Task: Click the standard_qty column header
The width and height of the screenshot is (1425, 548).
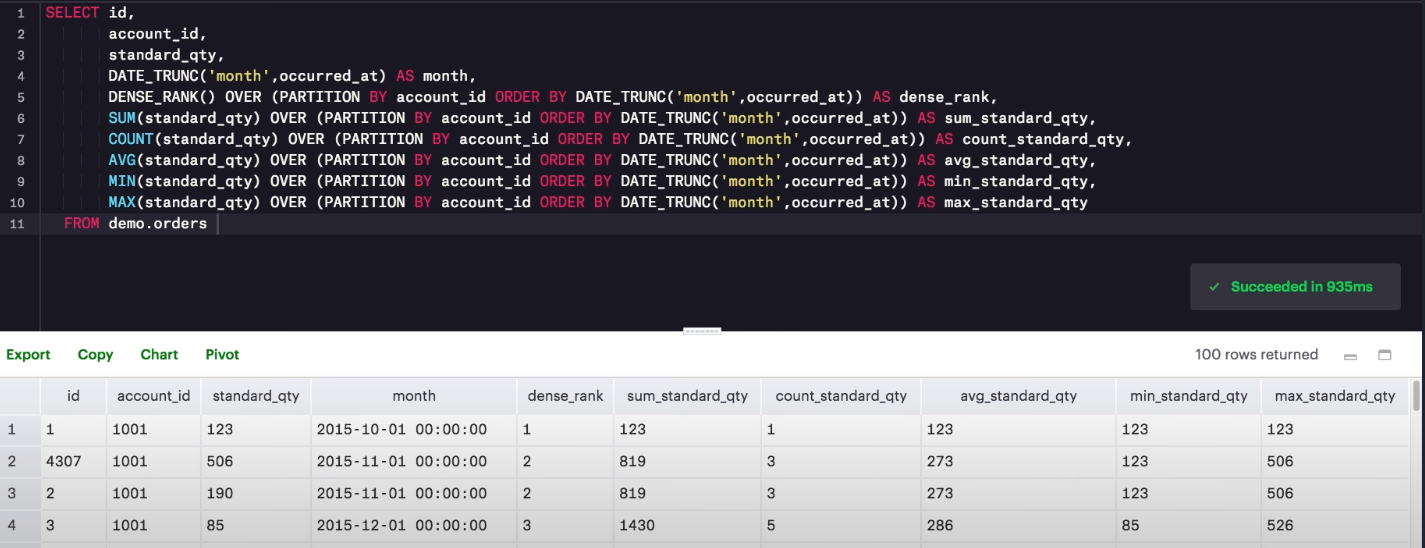Action: [x=256, y=396]
